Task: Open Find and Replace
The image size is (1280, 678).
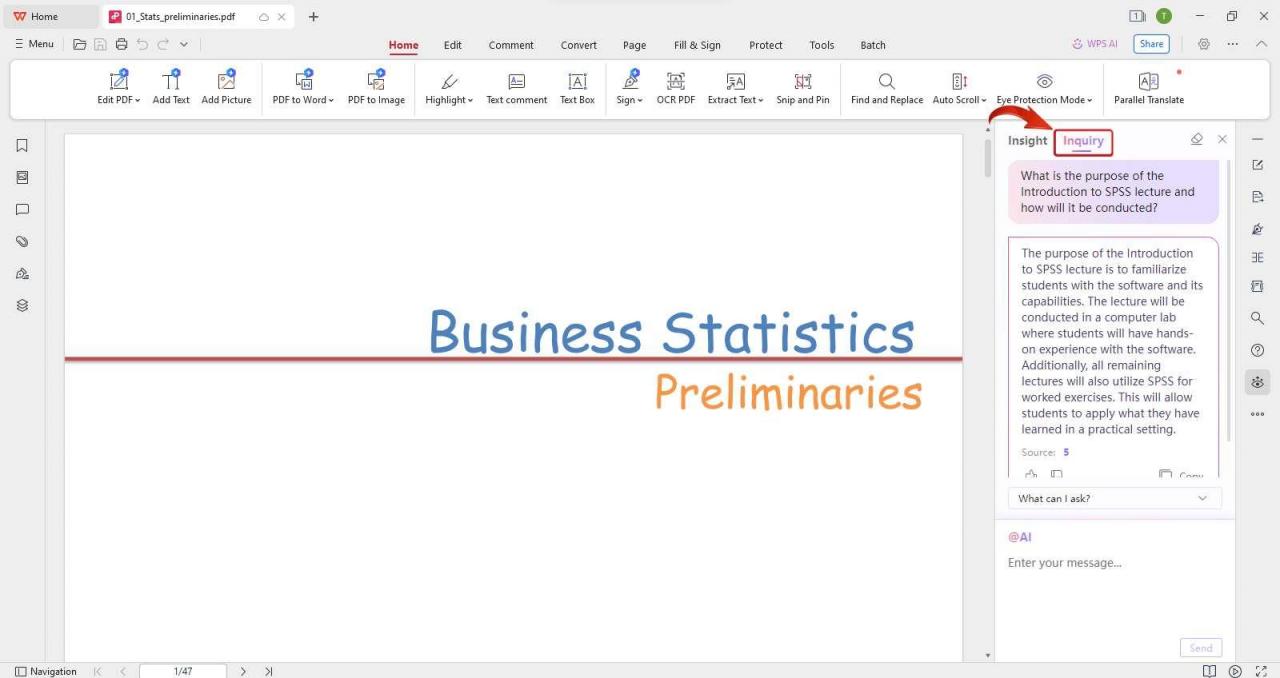Action: (886, 88)
